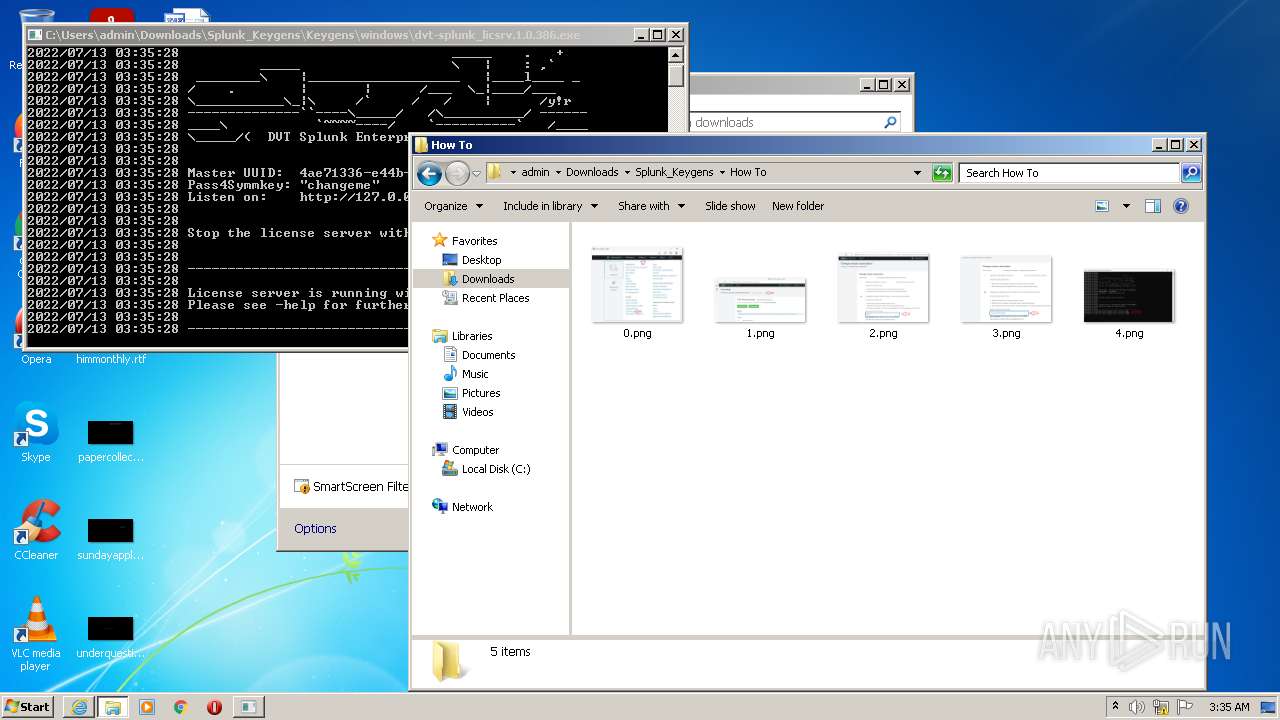
Task: Open Local Disk (C:) in navigation pane
Action: (x=496, y=469)
